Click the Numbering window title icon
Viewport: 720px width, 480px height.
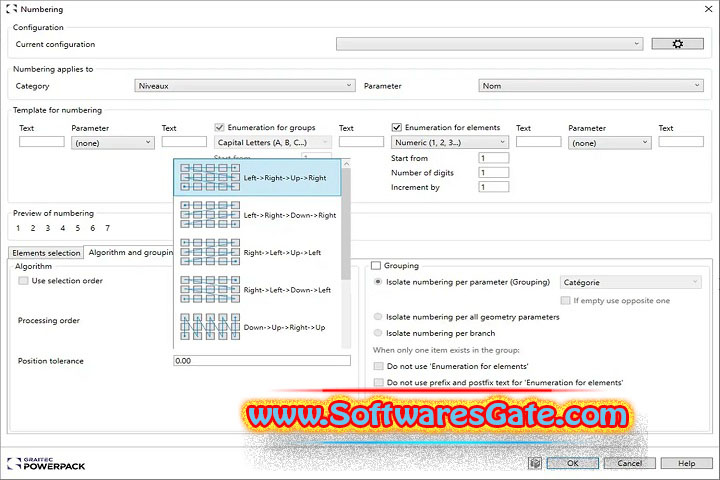tap(11, 9)
